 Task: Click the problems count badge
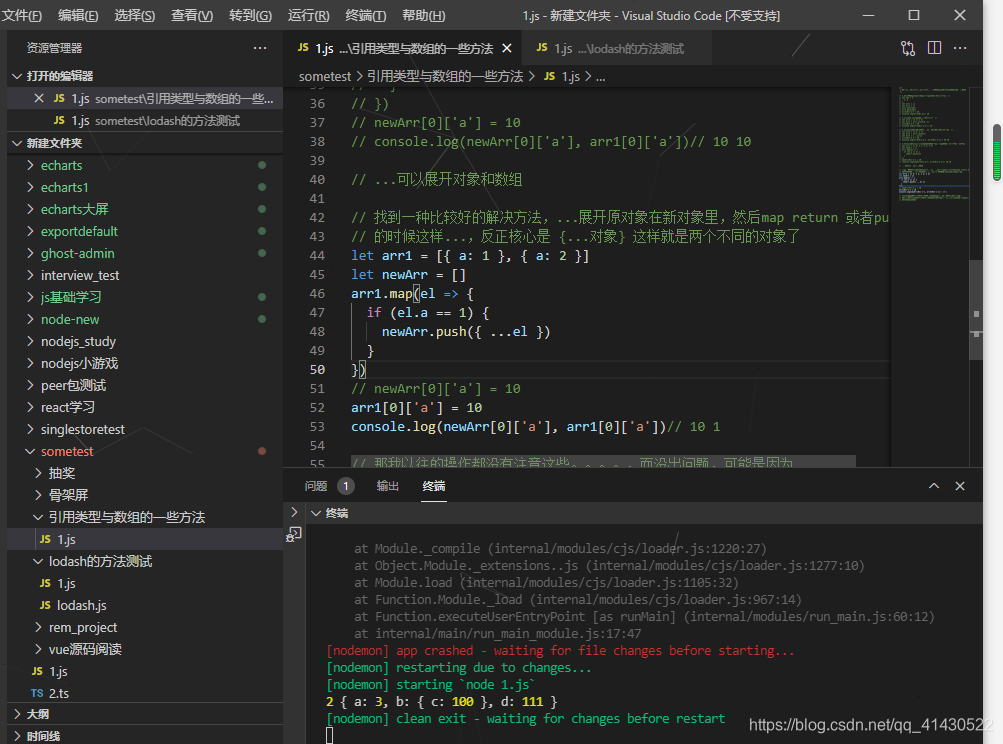(346, 486)
